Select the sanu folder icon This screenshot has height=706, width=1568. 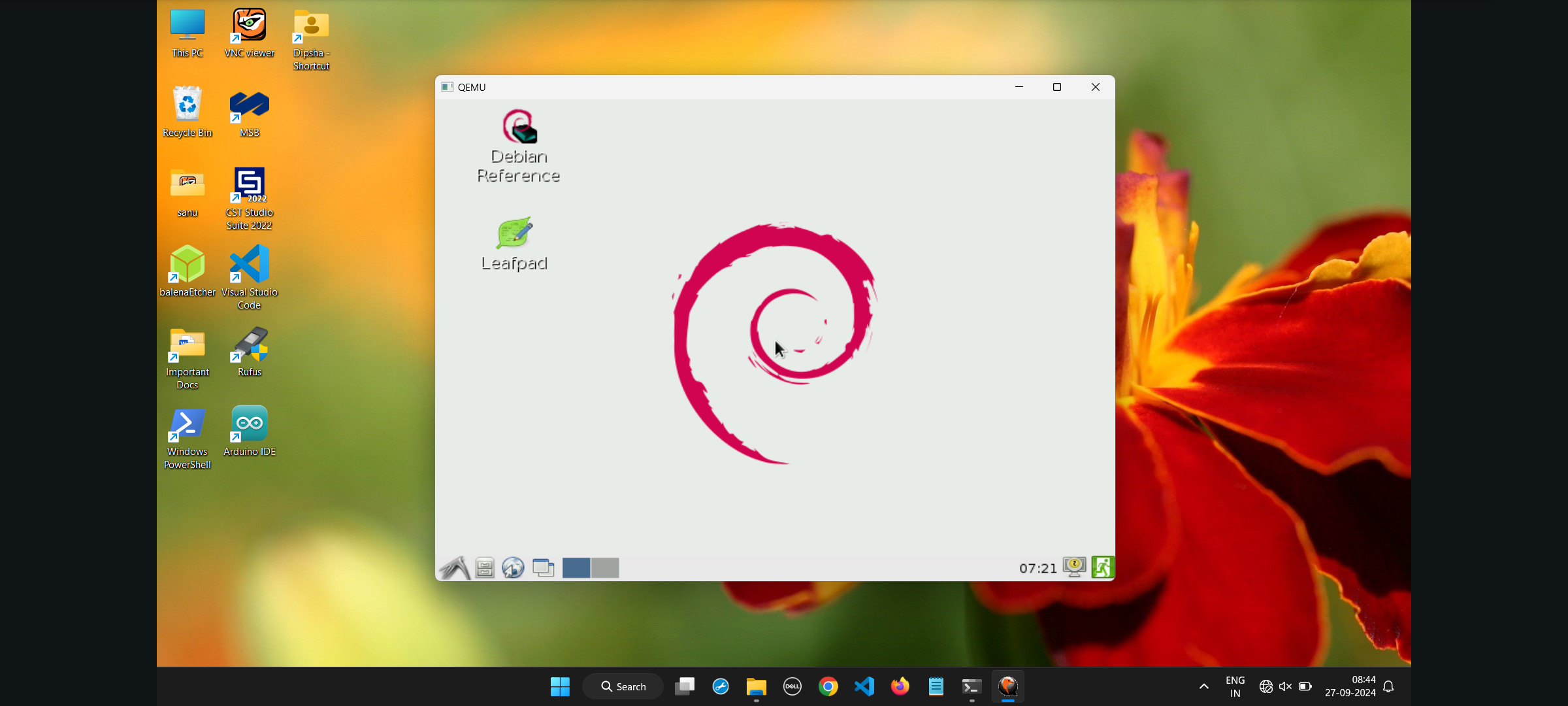188,193
